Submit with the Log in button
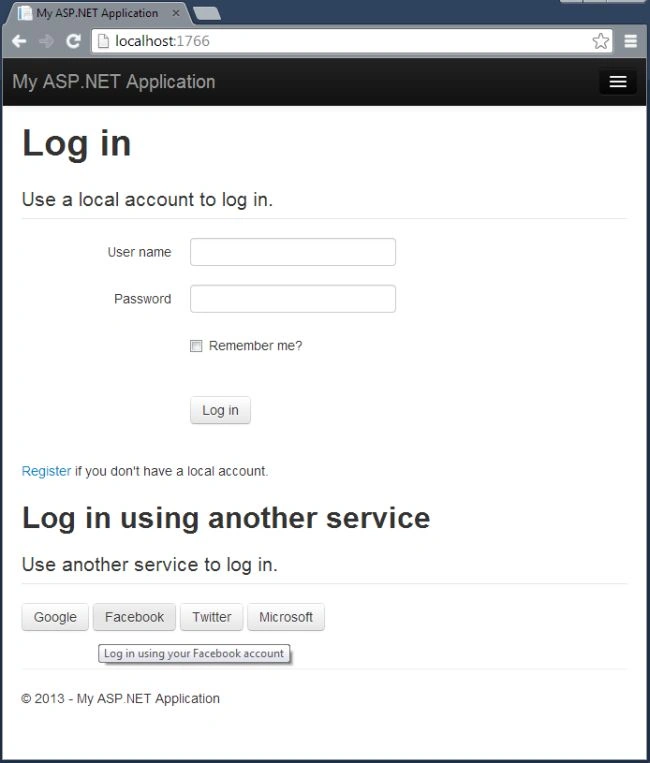 (x=220, y=410)
